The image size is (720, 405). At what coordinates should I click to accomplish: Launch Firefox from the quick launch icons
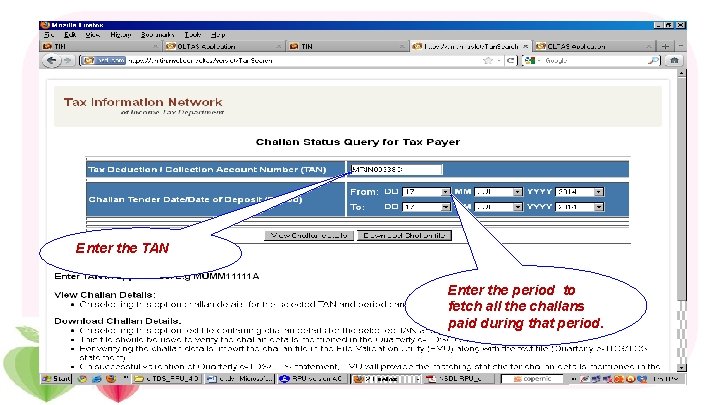(x=111, y=379)
